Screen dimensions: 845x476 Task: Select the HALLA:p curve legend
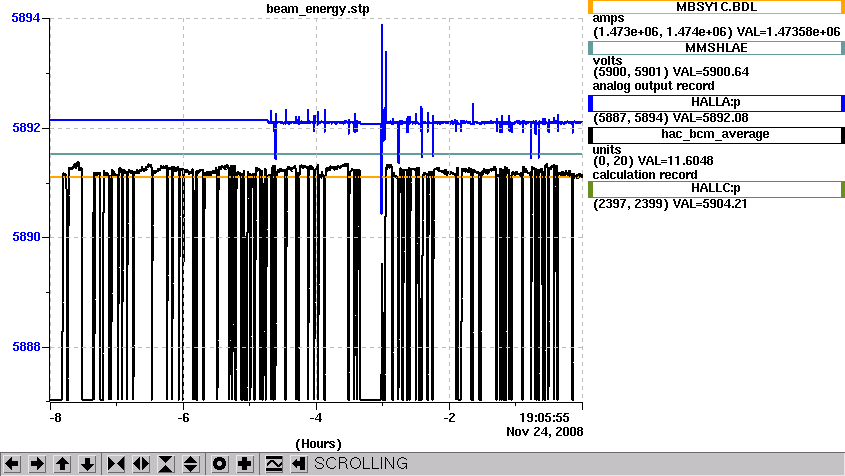pos(716,102)
